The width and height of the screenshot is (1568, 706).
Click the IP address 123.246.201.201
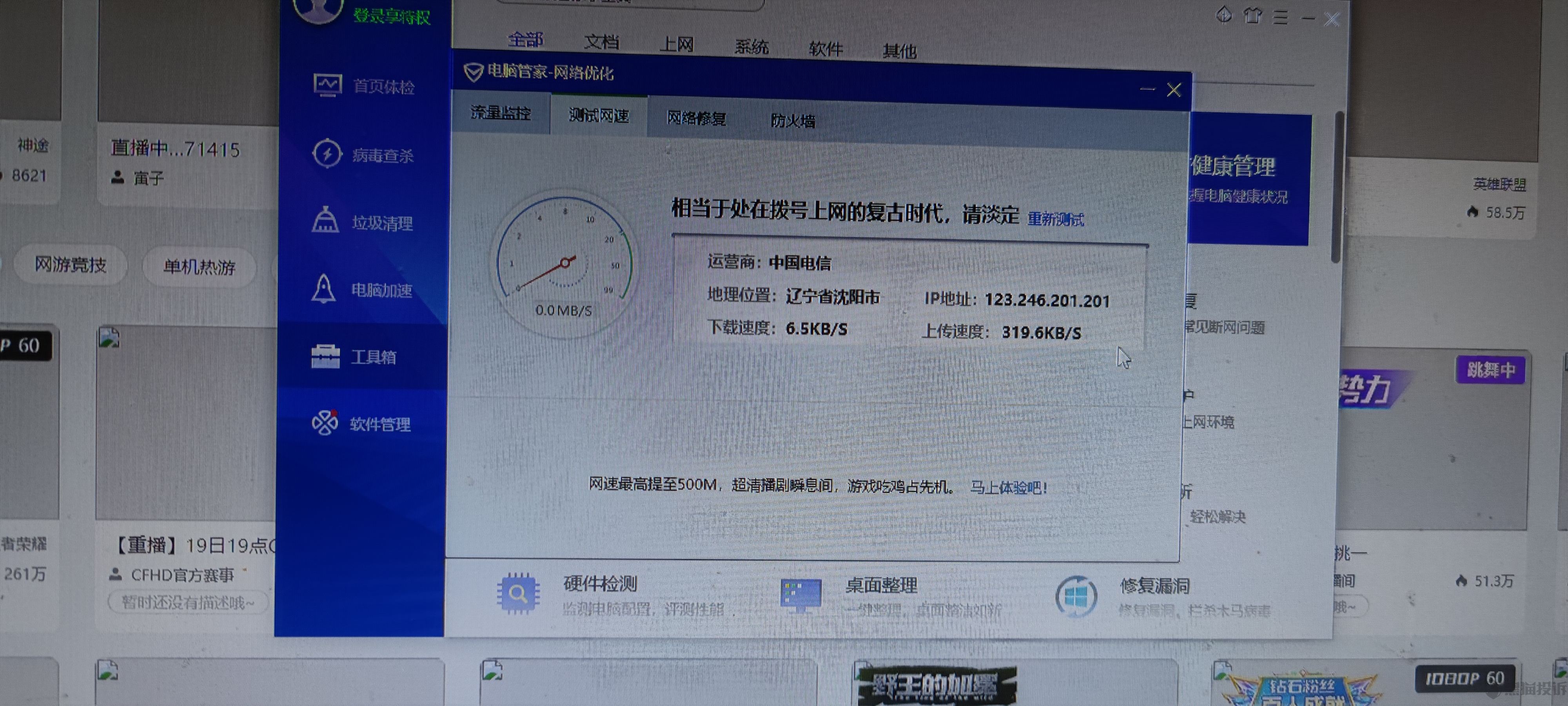click(1047, 300)
